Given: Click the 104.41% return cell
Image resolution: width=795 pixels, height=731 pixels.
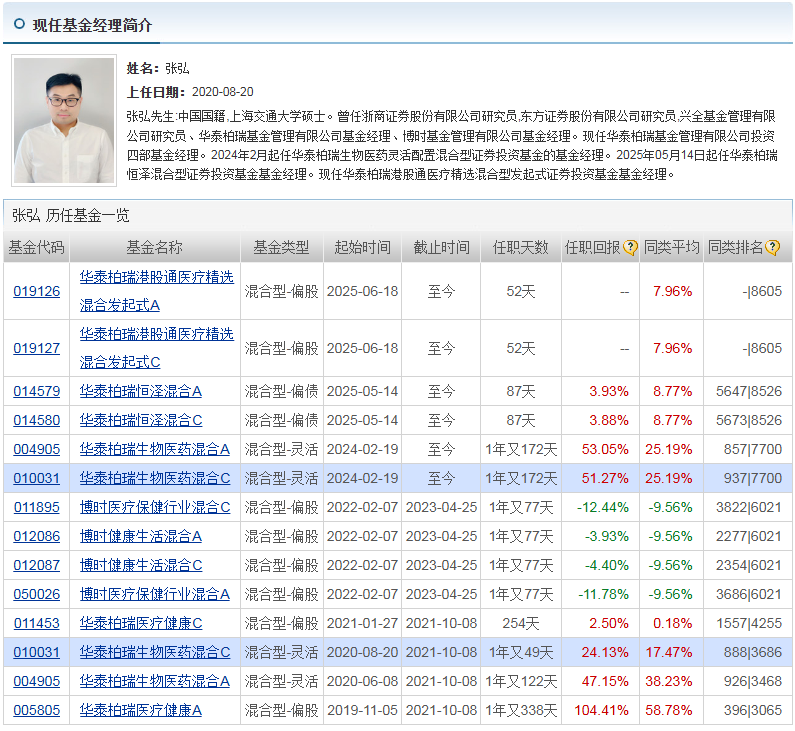Looking at the screenshot, I should (x=601, y=710).
